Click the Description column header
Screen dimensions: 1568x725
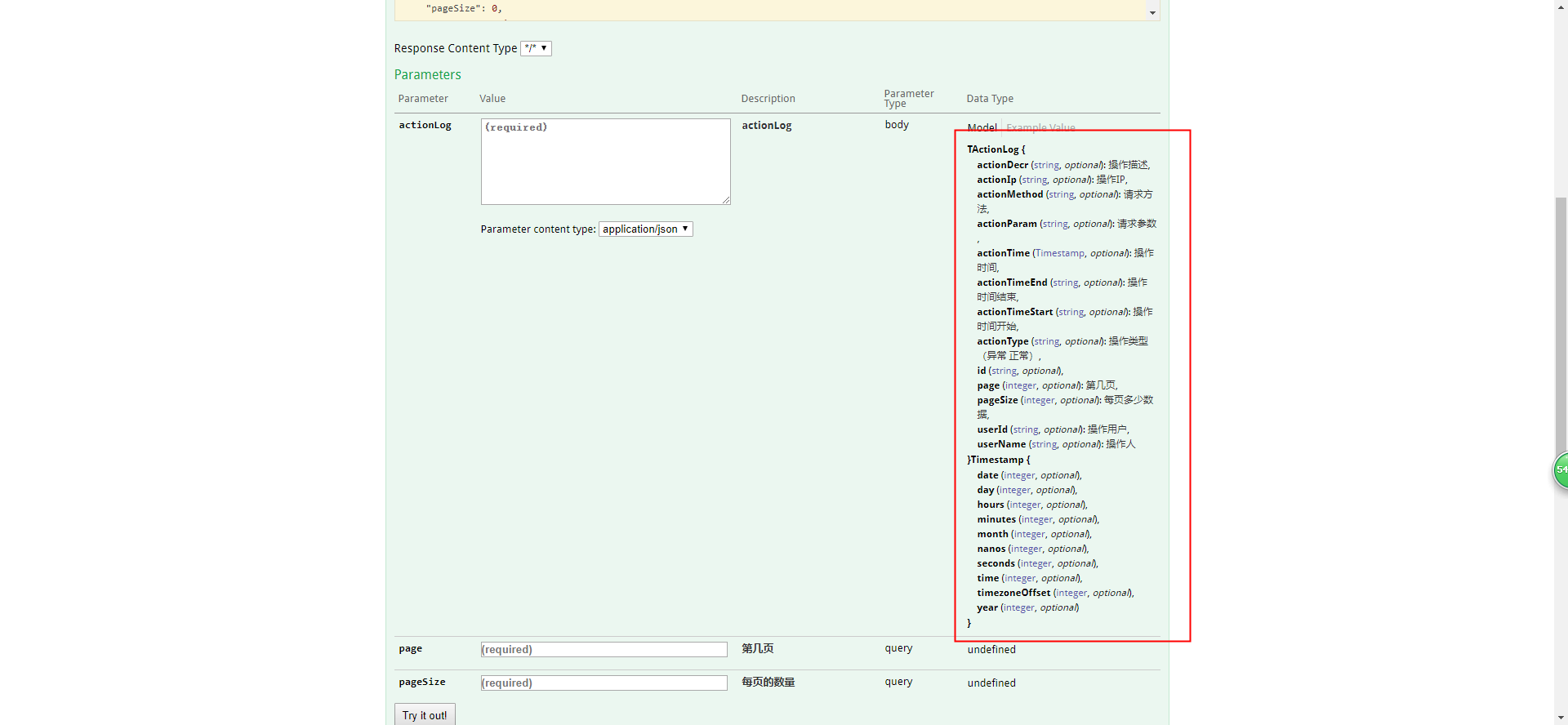[768, 99]
